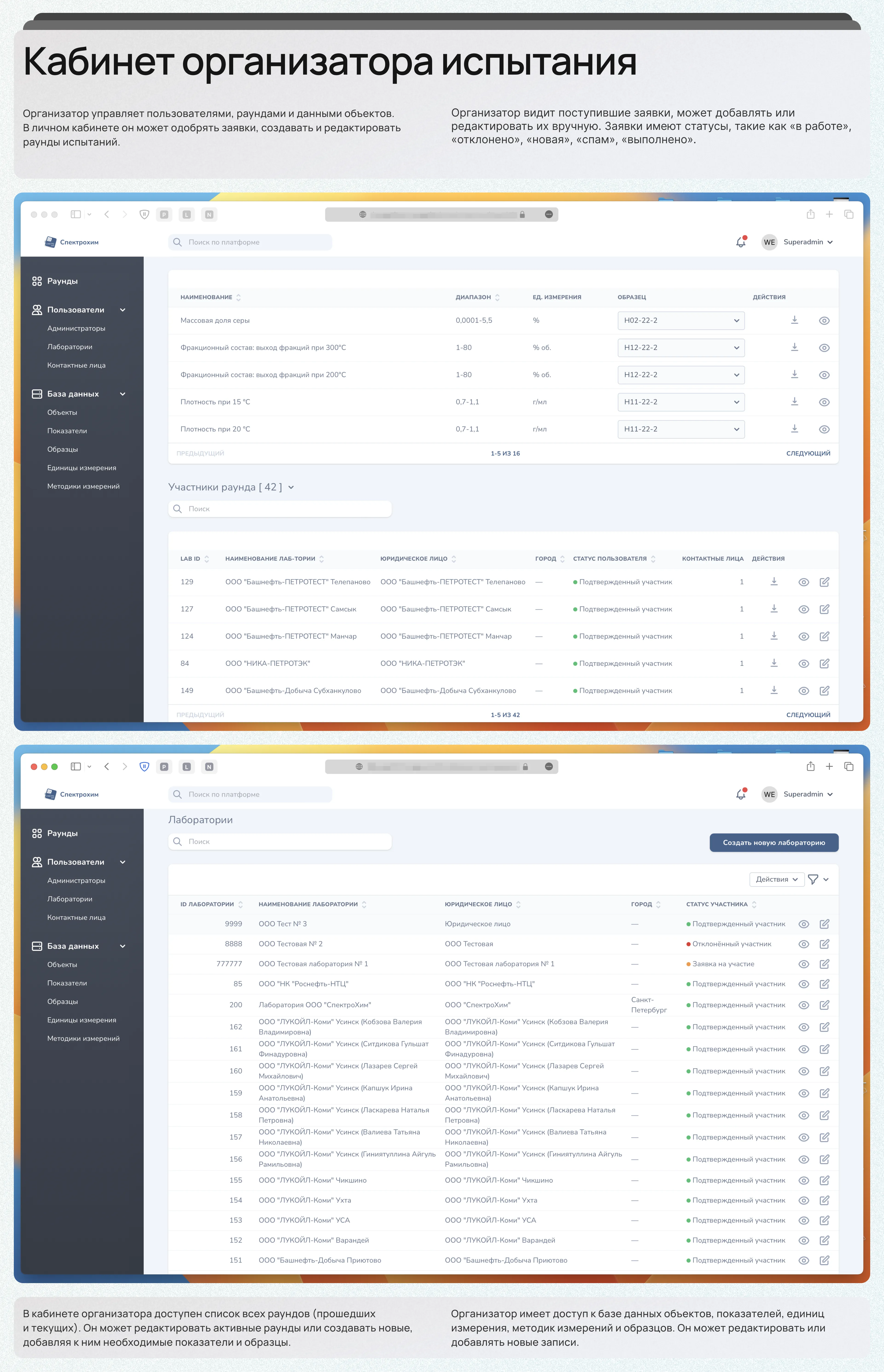Click the notification bell in the lower window
The width and height of the screenshot is (884, 1372).
[741, 794]
